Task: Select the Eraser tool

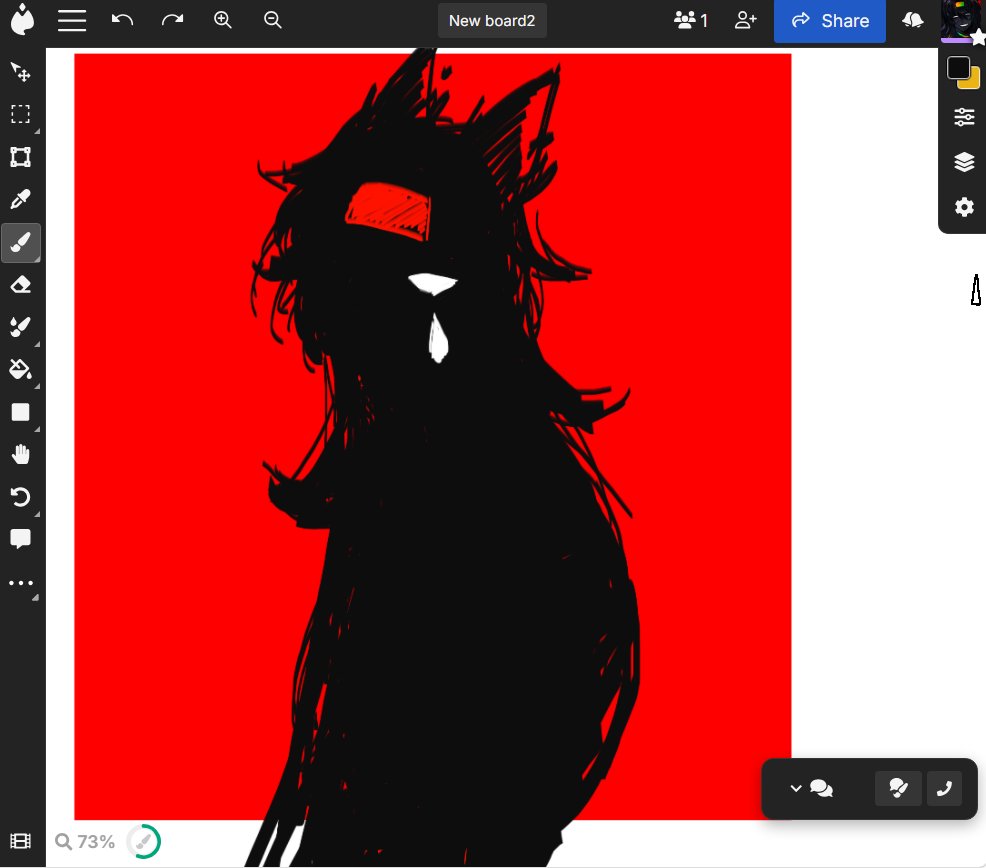Action: [x=21, y=284]
